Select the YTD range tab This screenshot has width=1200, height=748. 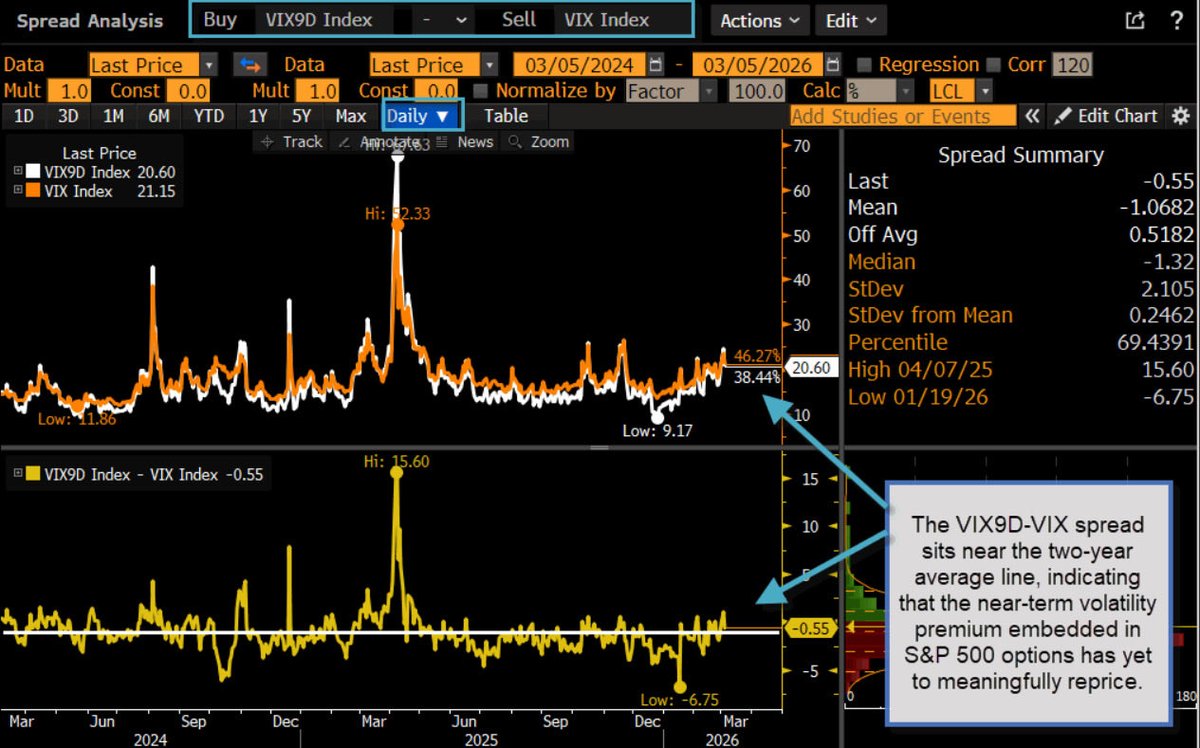tap(209, 116)
